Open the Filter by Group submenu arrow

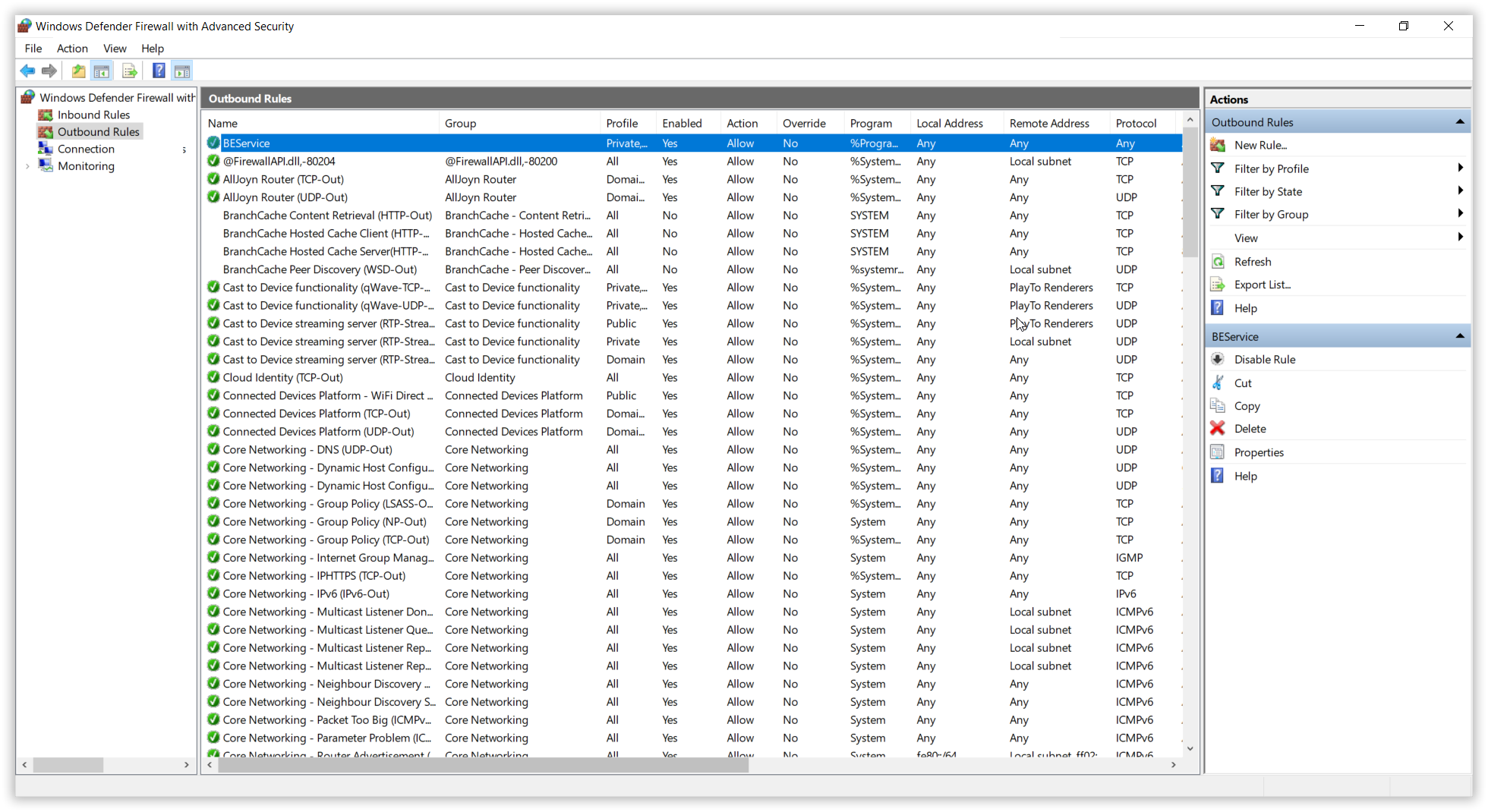pyautogui.click(x=1461, y=214)
